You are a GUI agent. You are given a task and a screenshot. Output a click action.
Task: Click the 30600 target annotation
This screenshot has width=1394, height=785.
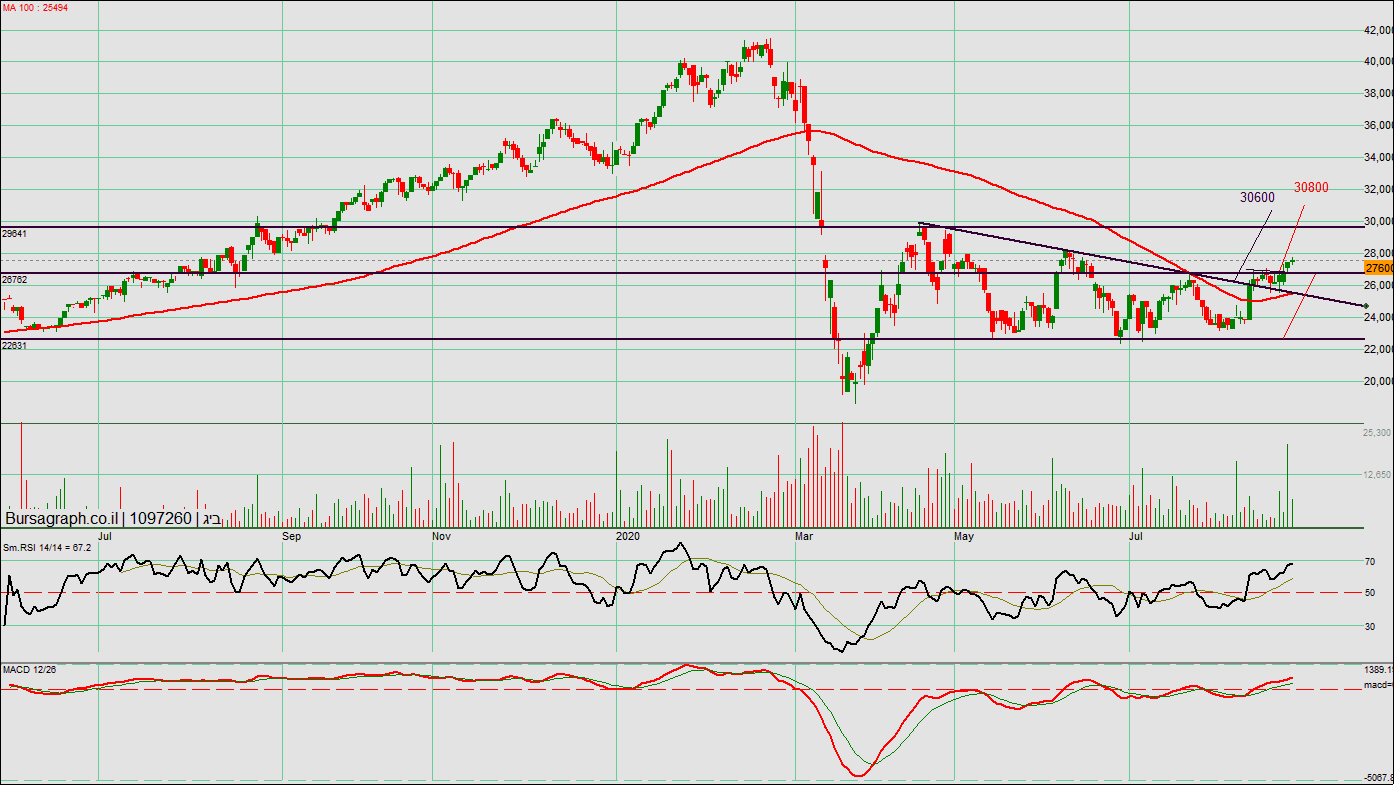(1257, 198)
